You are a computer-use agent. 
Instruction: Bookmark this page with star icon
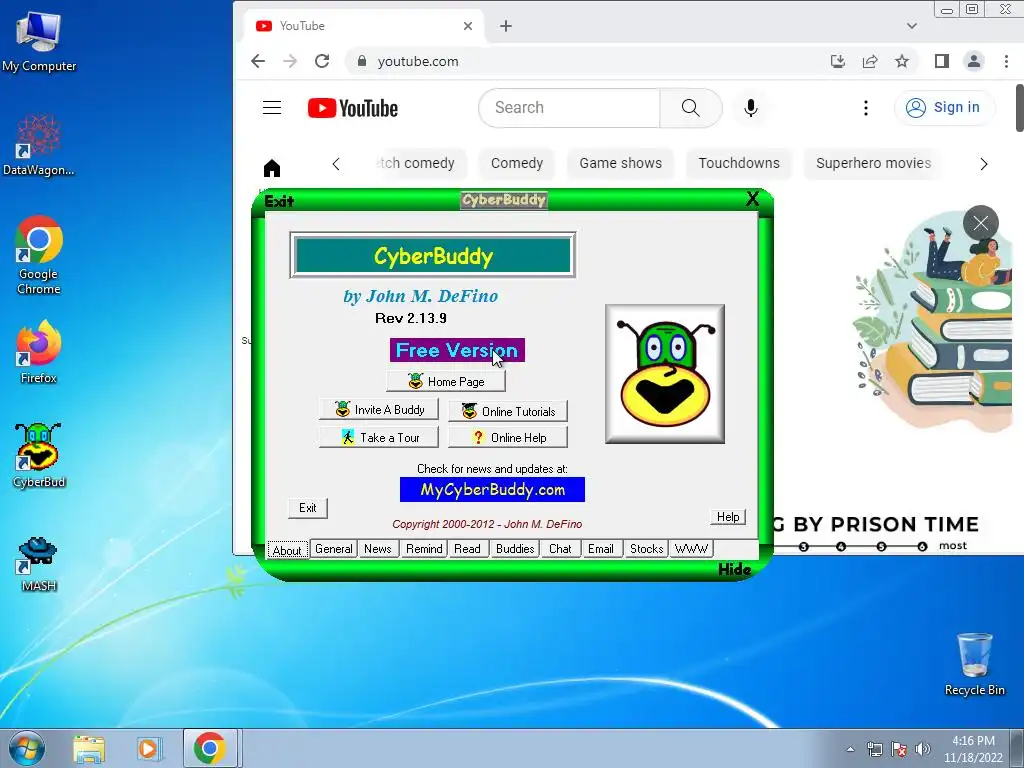[x=902, y=61]
